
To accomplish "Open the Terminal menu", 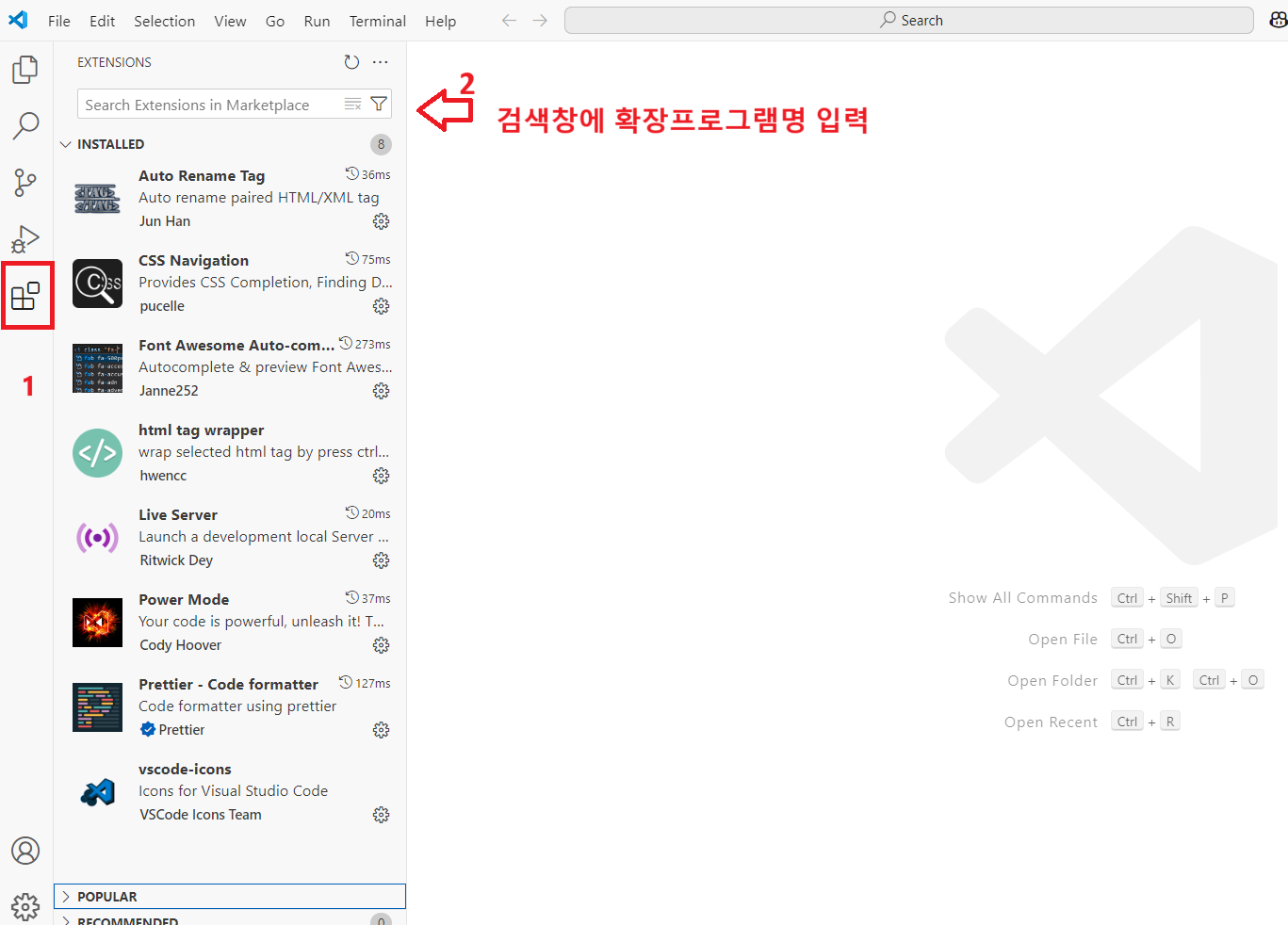I will click(x=378, y=21).
